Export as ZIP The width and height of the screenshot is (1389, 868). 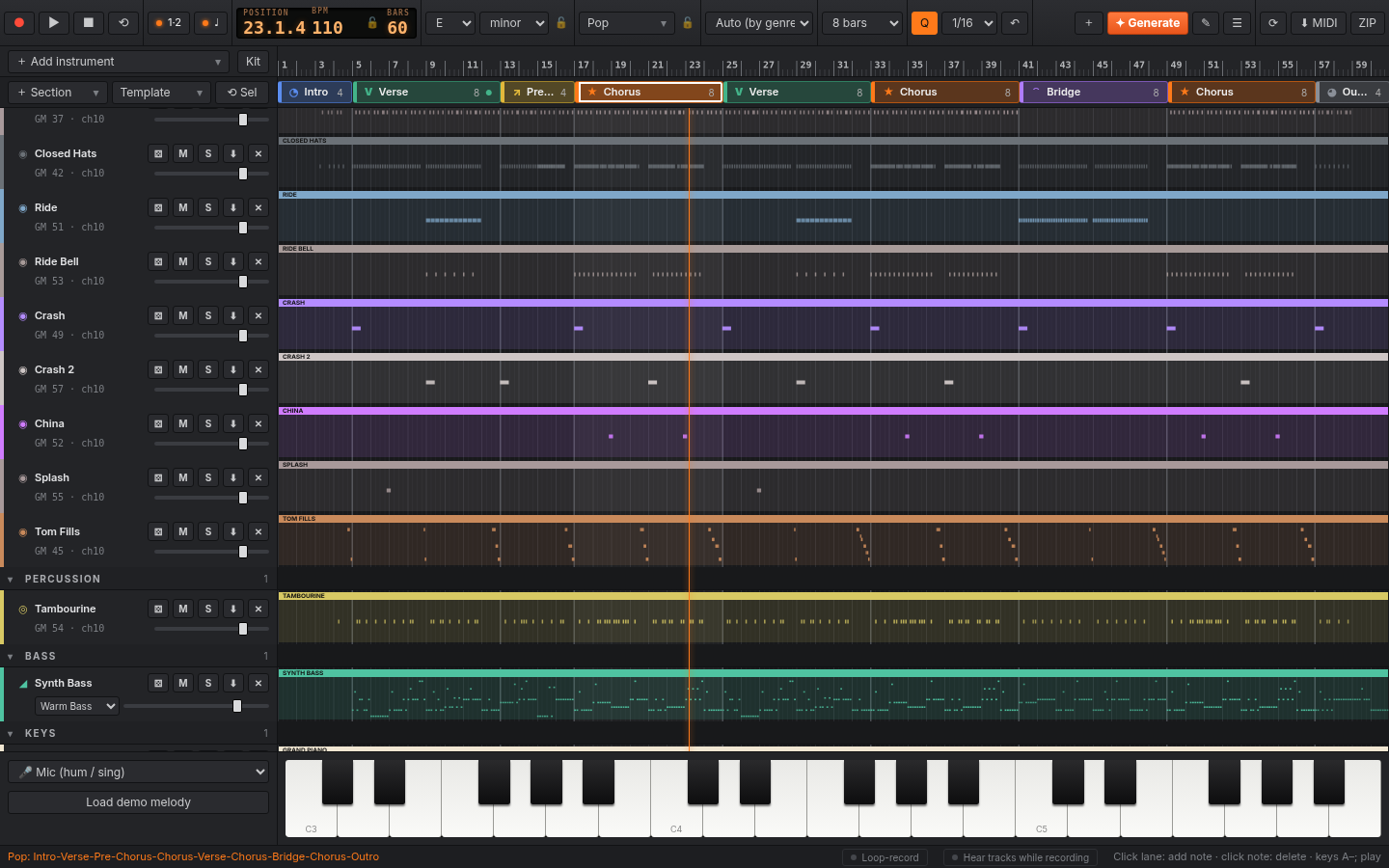coord(1368,22)
